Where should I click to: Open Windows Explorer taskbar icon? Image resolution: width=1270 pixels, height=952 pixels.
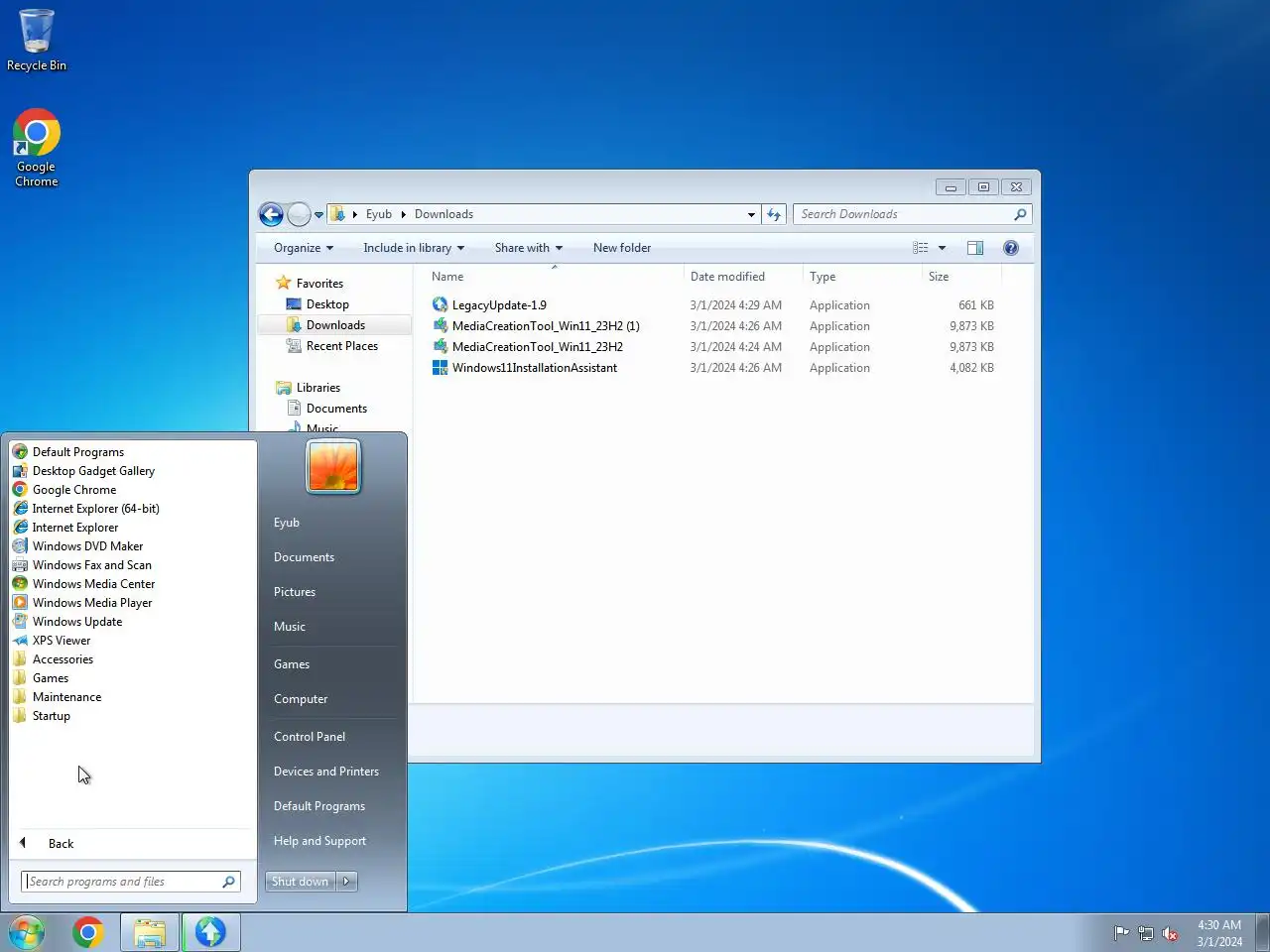tap(150, 932)
